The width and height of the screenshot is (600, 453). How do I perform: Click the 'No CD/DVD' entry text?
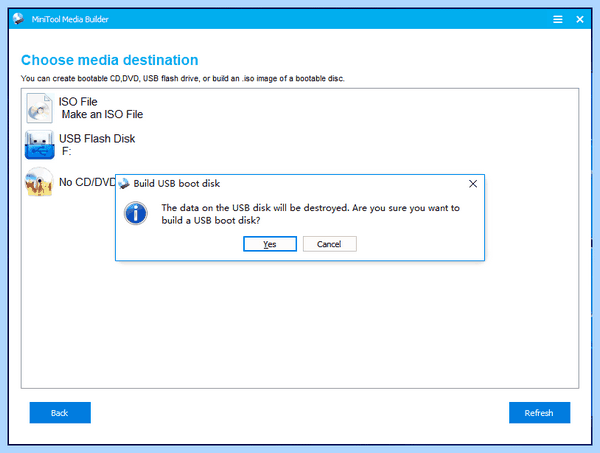click(x=87, y=182)
